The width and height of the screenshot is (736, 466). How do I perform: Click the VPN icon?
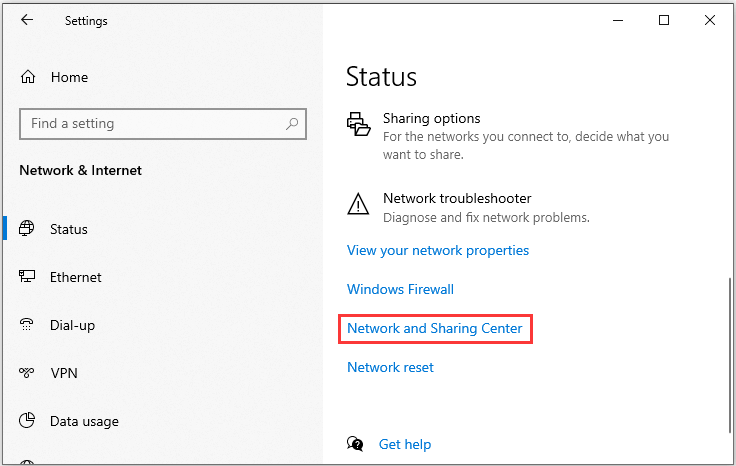click(28, 373)
